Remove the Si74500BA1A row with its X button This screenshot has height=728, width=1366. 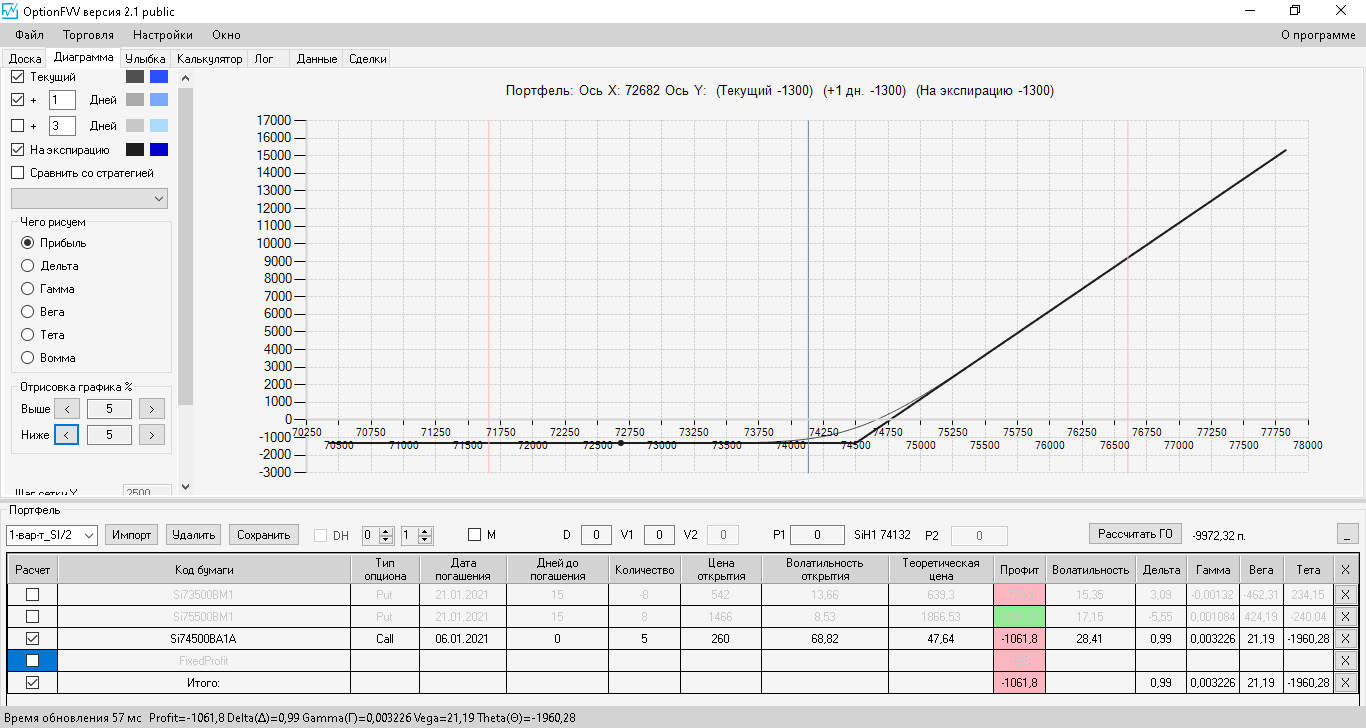pos(1345,638)
